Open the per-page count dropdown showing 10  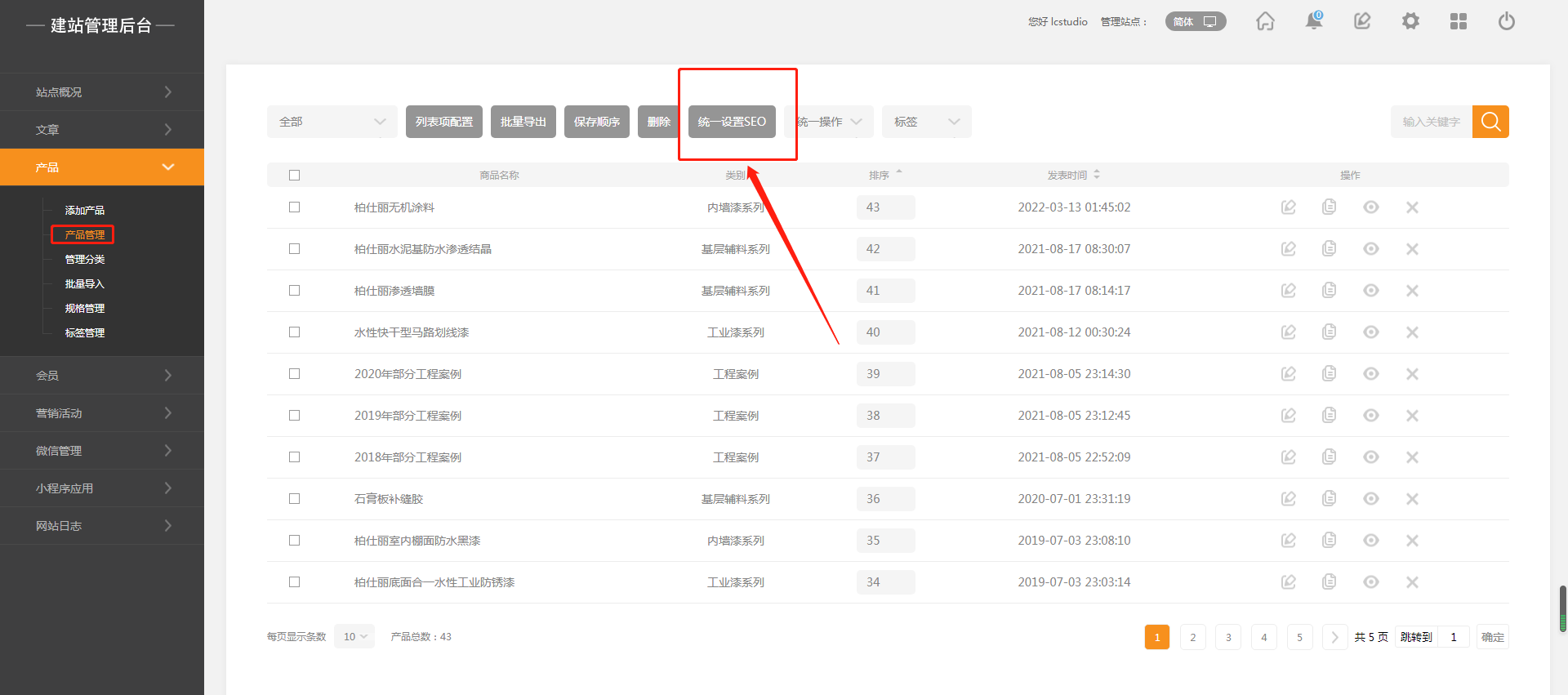[x=354, y=637]
